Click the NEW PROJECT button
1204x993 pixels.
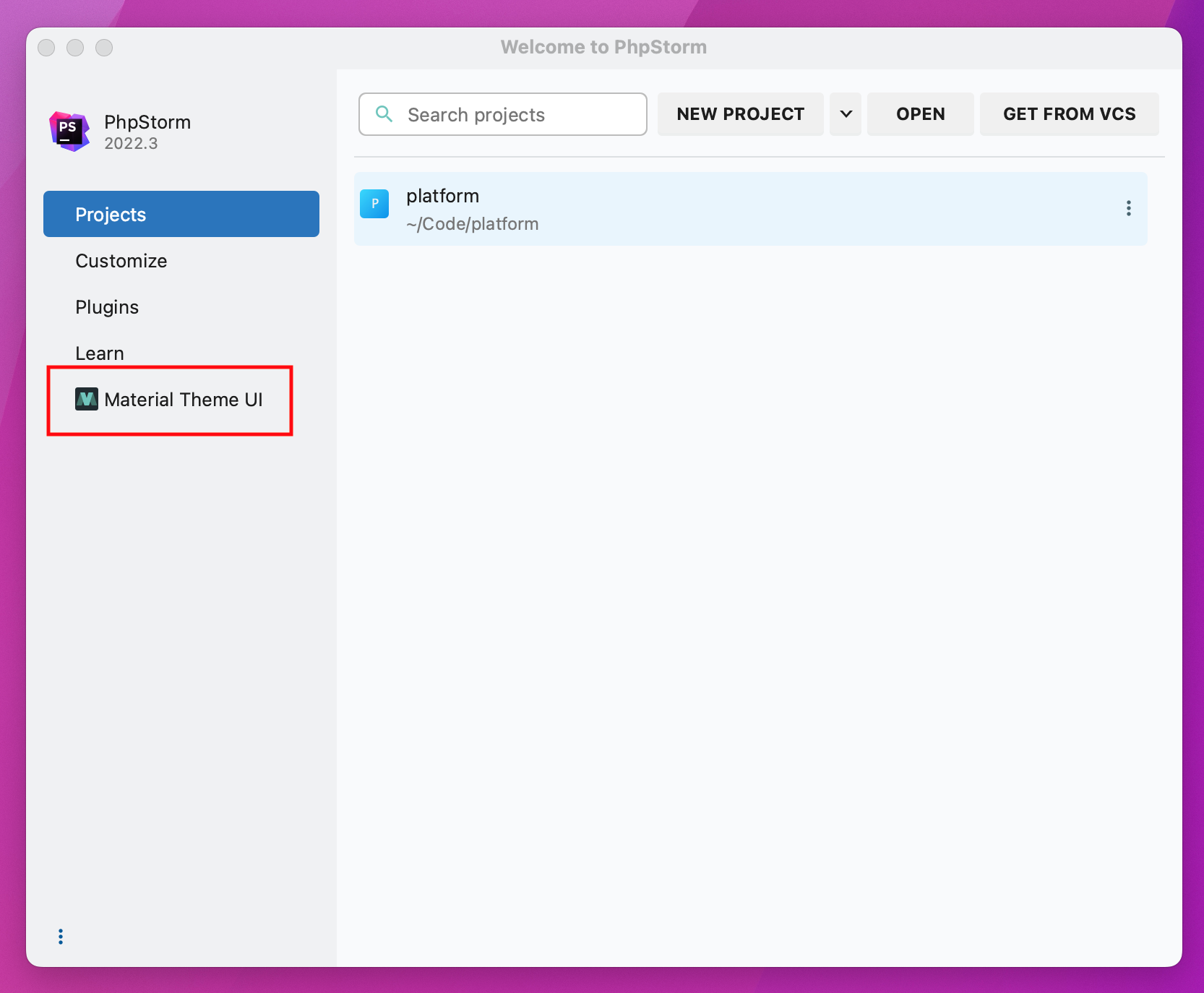point(741,114)
